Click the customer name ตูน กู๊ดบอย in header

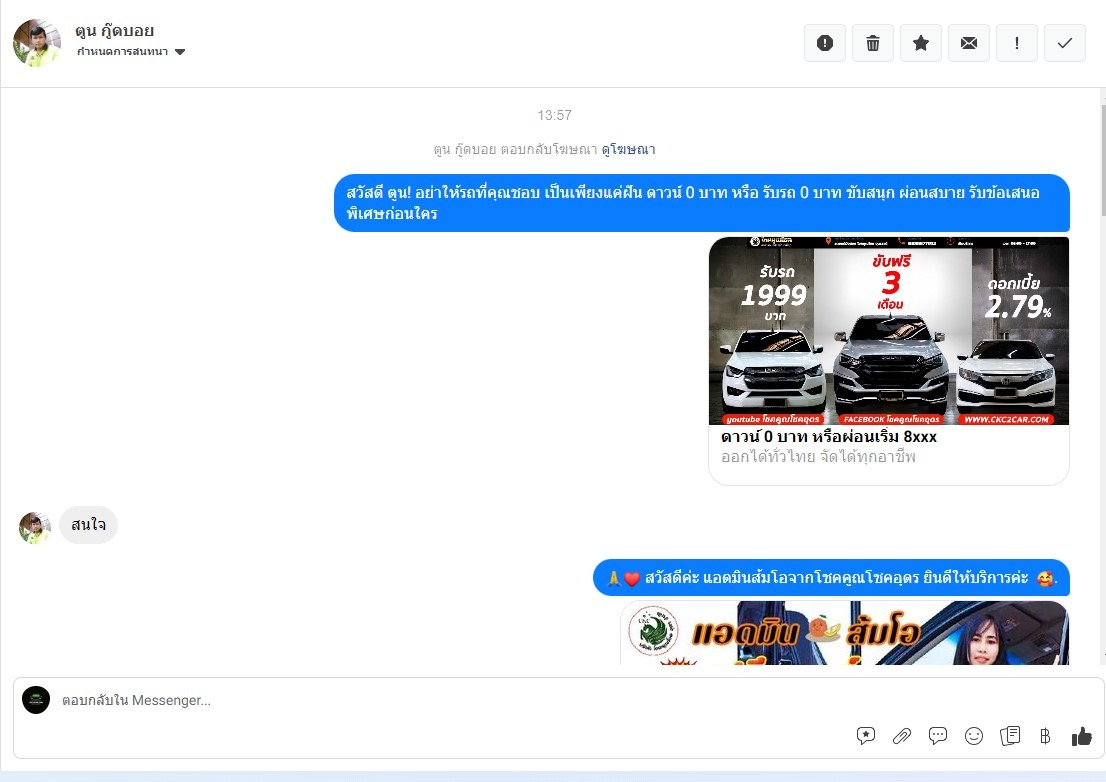pyautogui.click(x=115, y=31)
